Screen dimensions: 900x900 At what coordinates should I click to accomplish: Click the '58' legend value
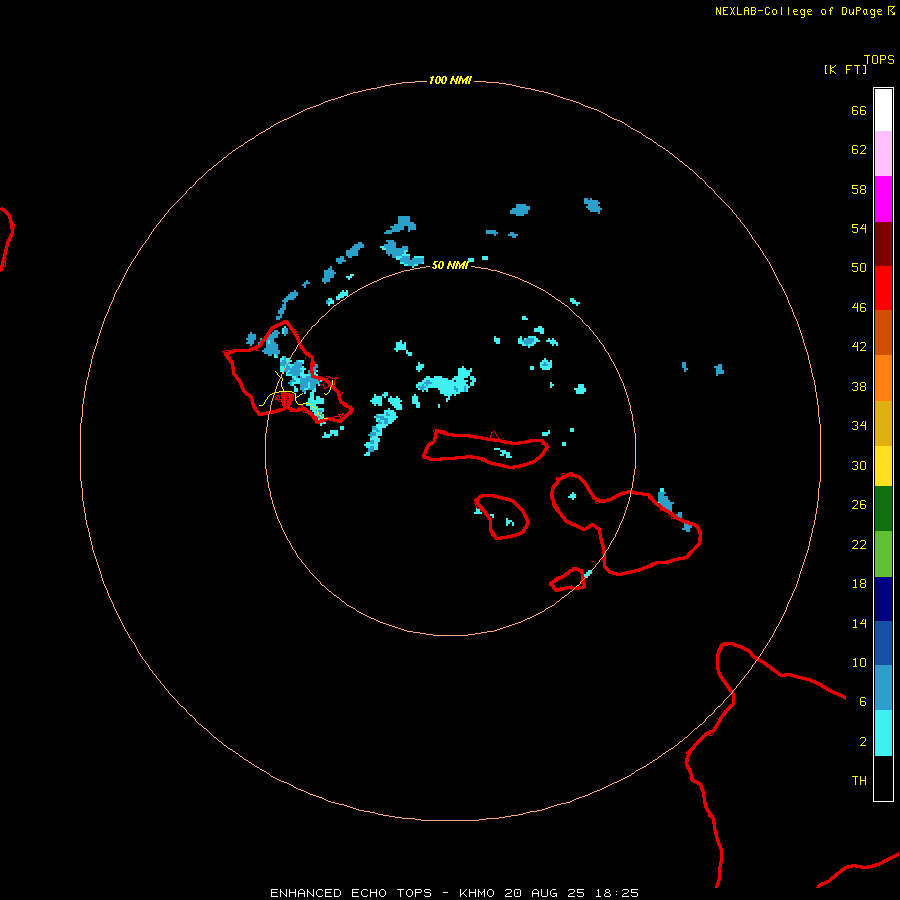pos(859,189)
